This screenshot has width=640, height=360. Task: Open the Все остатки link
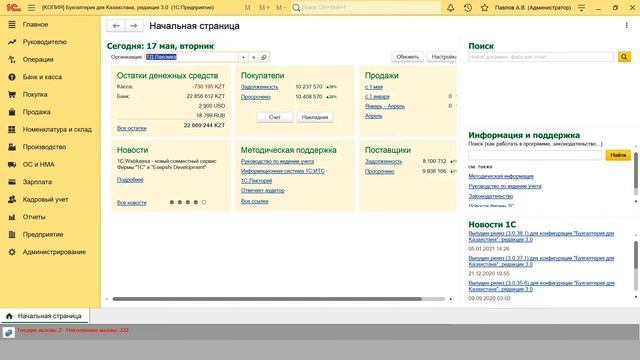(x=131, y=128)
